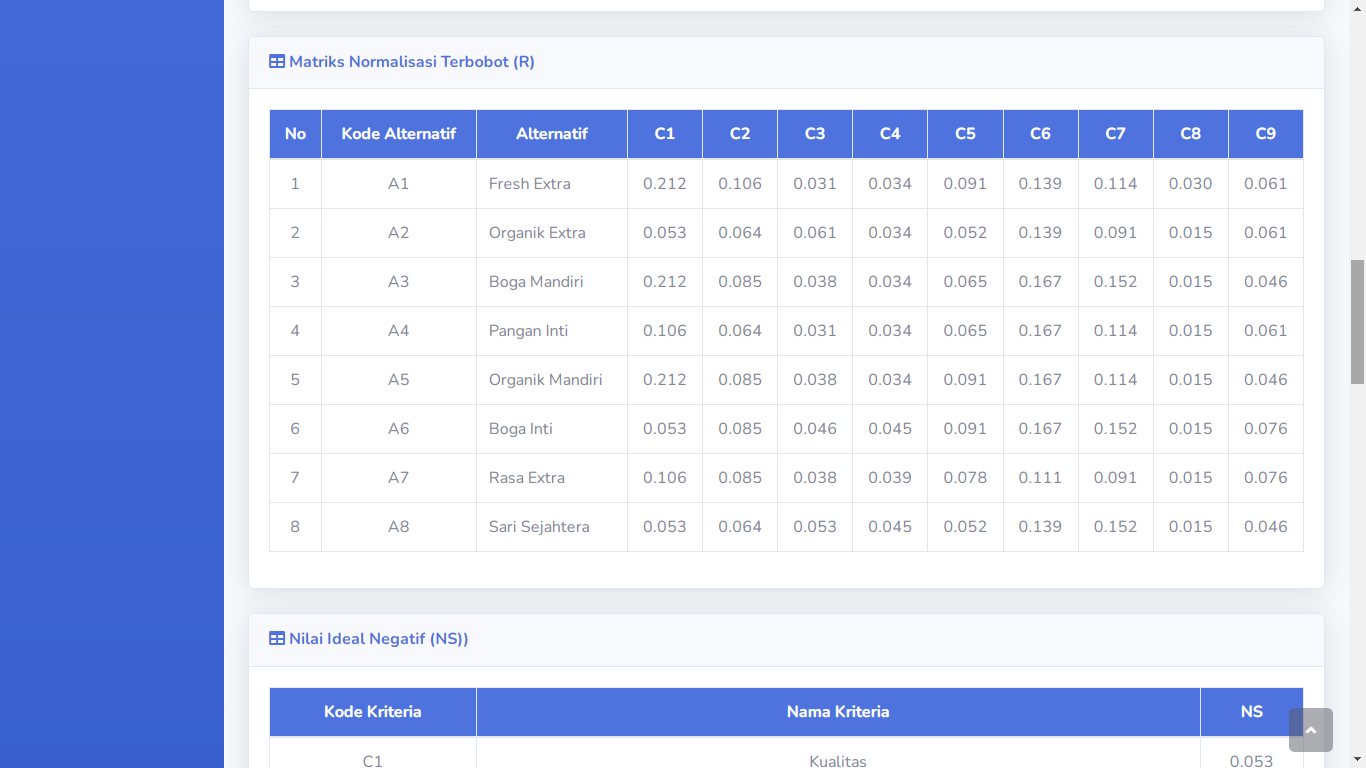The width and height of the screenshot is (1366, 768).
Task: Click Organik Extra's C5 value 0.052
Action: click(x=965, y=233)
